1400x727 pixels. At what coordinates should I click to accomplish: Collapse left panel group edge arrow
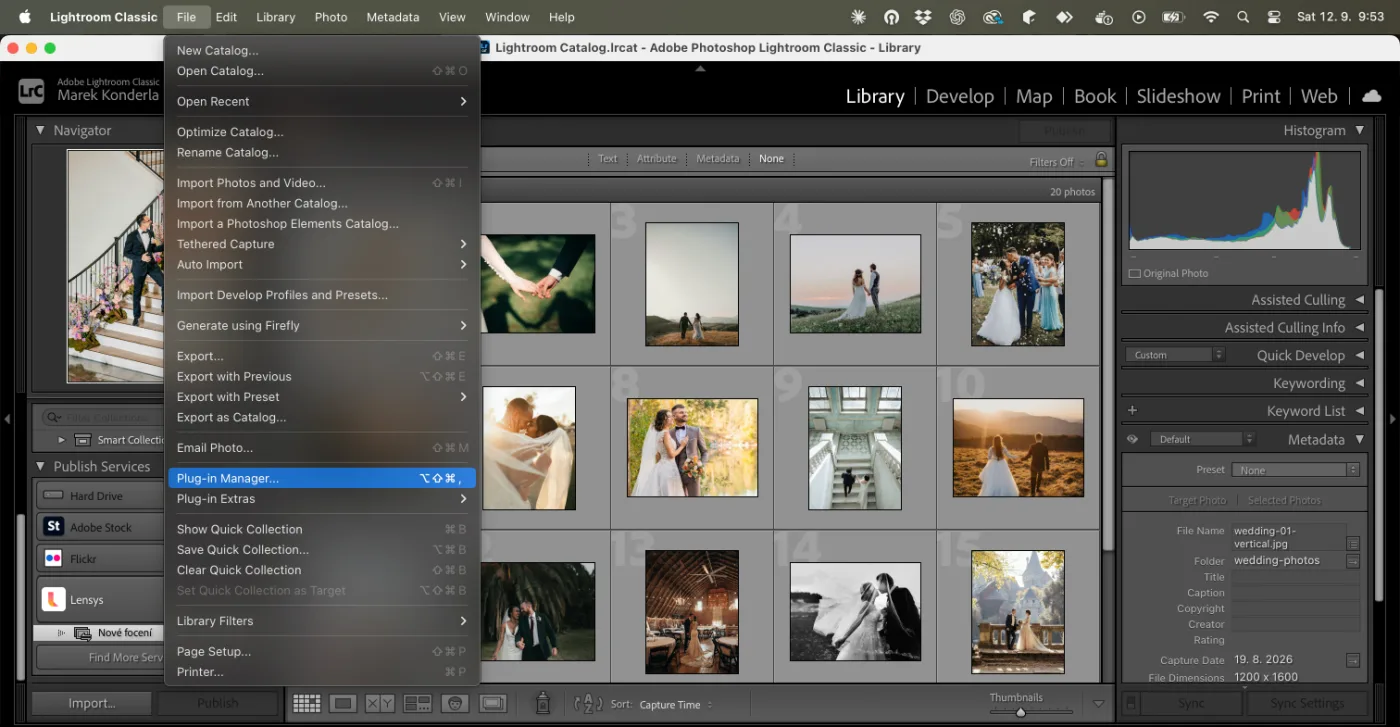(7, 419)
